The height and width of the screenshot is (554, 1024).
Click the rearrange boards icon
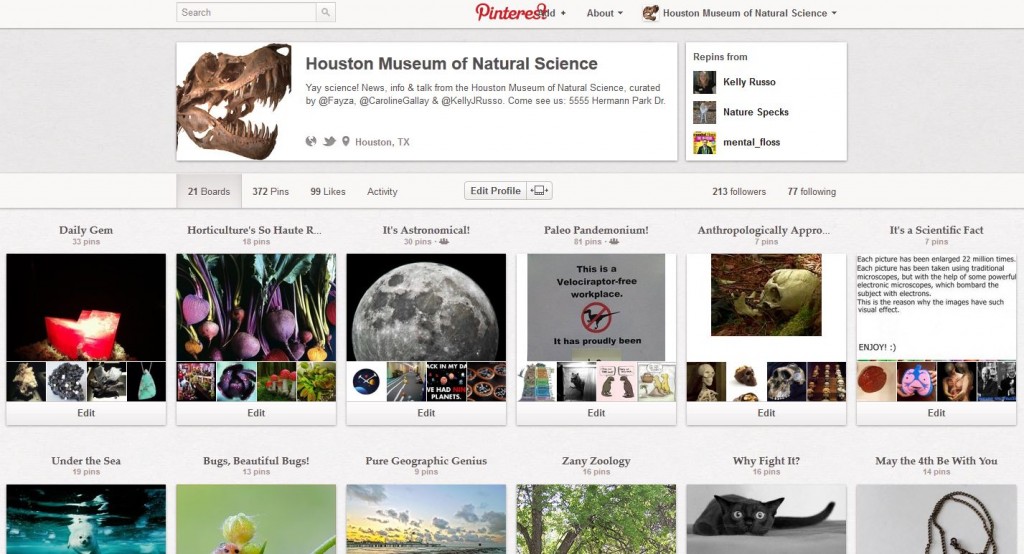(x=540, y=191)
